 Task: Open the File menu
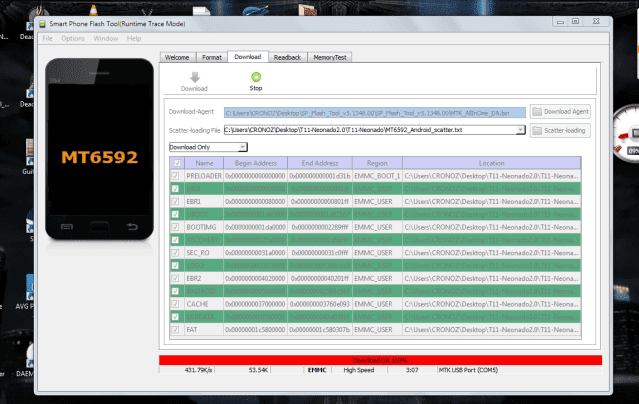click(x=47, y=38)
